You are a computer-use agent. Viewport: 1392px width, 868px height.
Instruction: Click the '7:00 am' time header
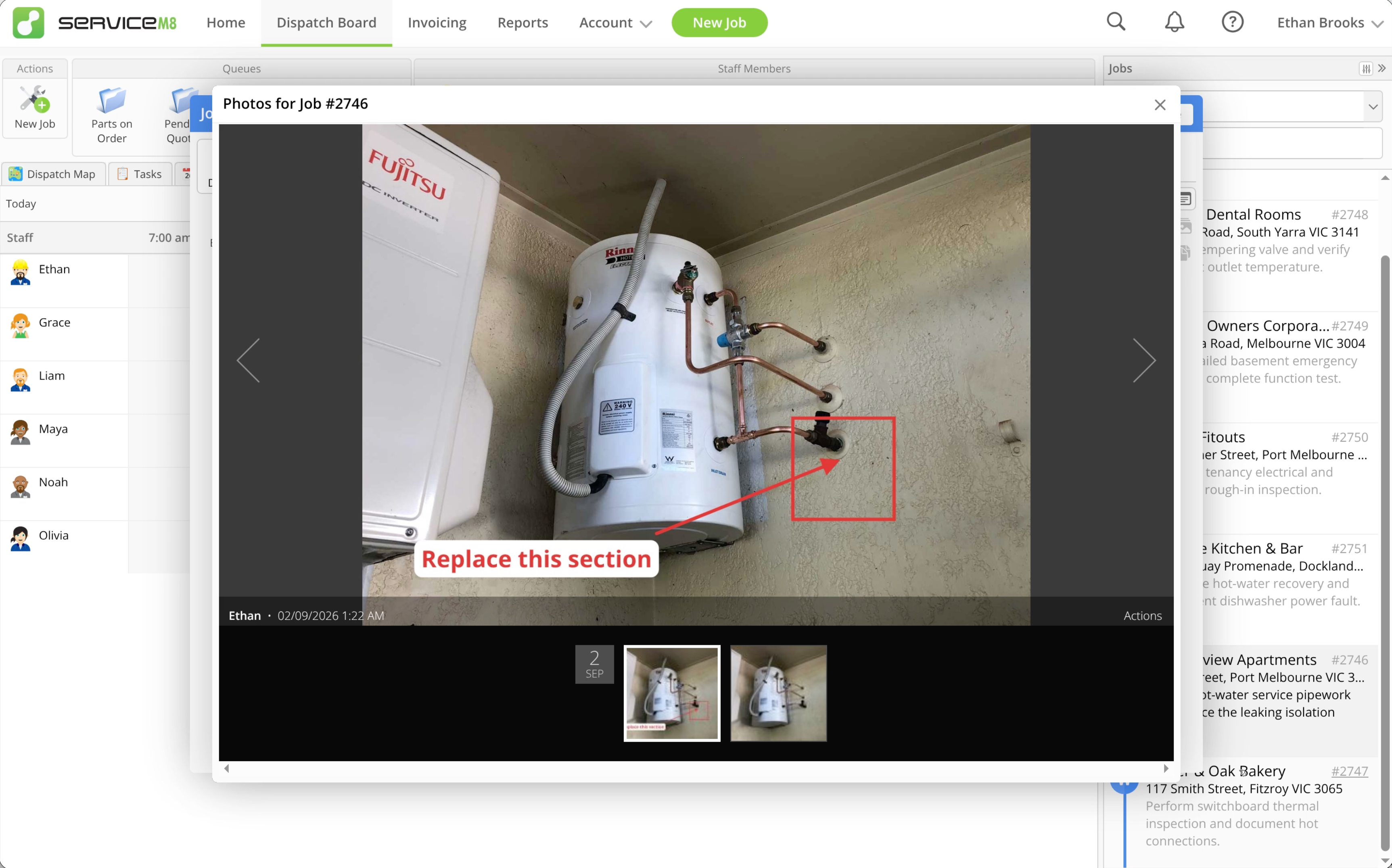tap(169, 238)
